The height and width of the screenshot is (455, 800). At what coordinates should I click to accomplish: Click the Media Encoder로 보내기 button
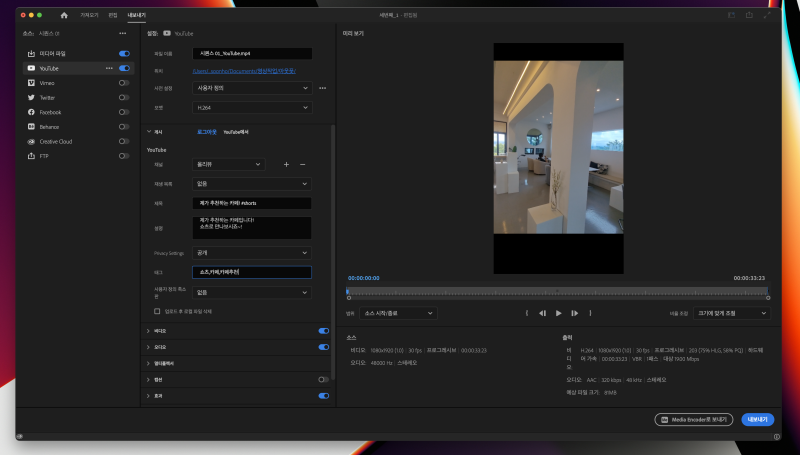(x=694, y=420)
